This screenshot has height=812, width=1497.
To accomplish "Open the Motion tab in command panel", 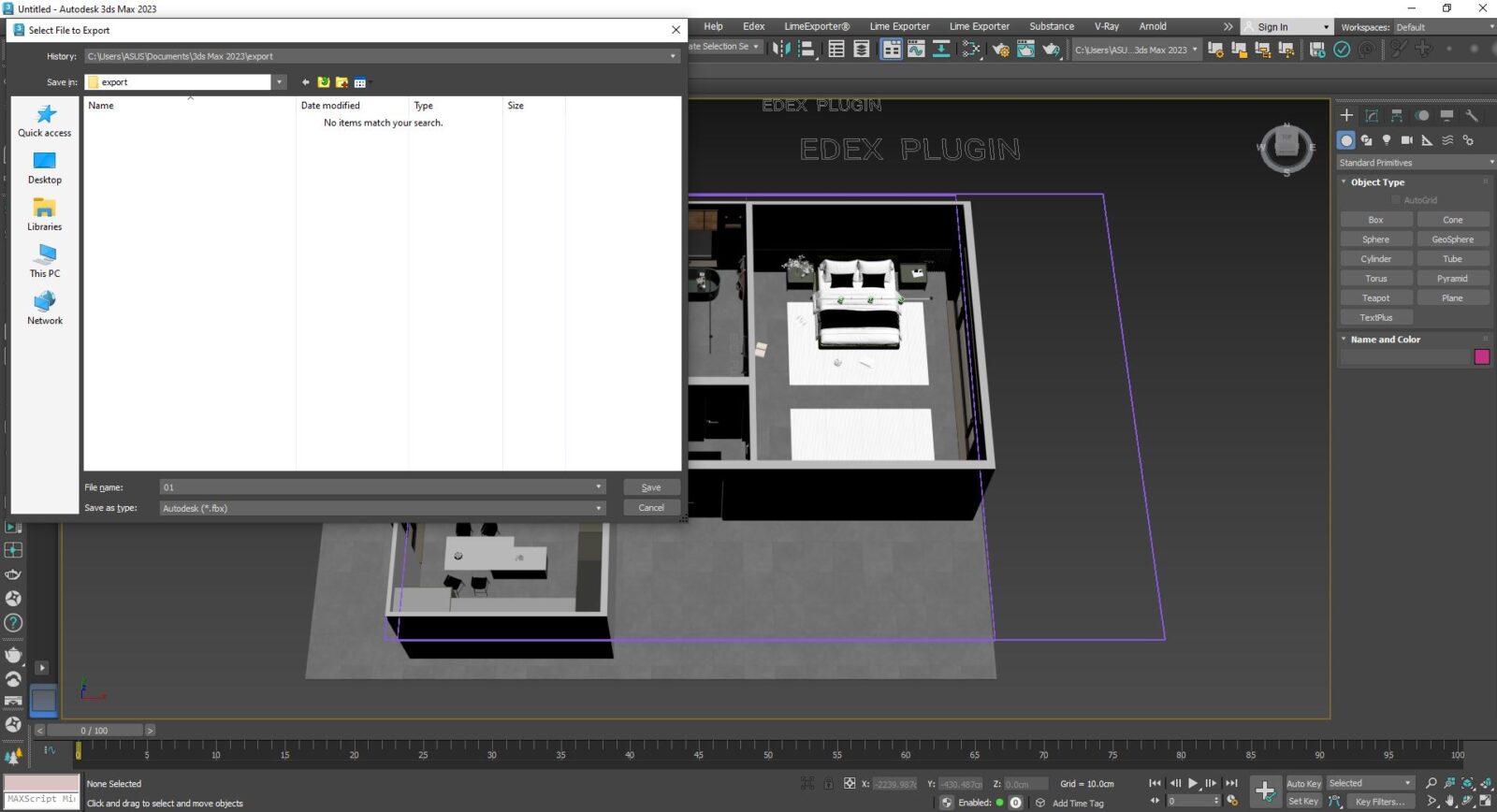I will (1422, 115).
